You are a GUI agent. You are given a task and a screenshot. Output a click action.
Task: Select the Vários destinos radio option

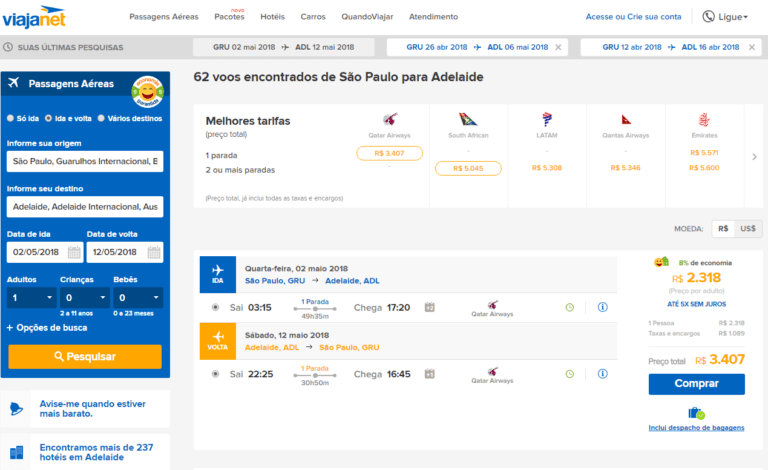101,118
